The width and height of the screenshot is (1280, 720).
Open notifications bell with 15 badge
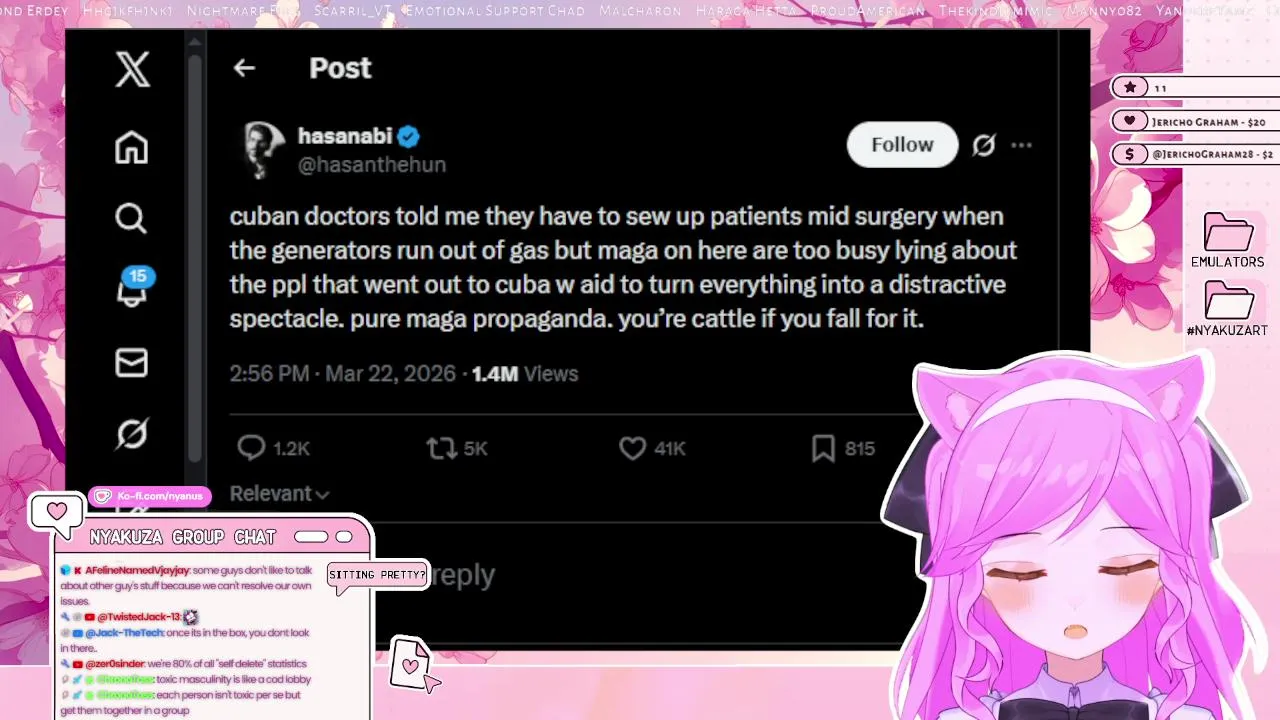click(132, 288)
